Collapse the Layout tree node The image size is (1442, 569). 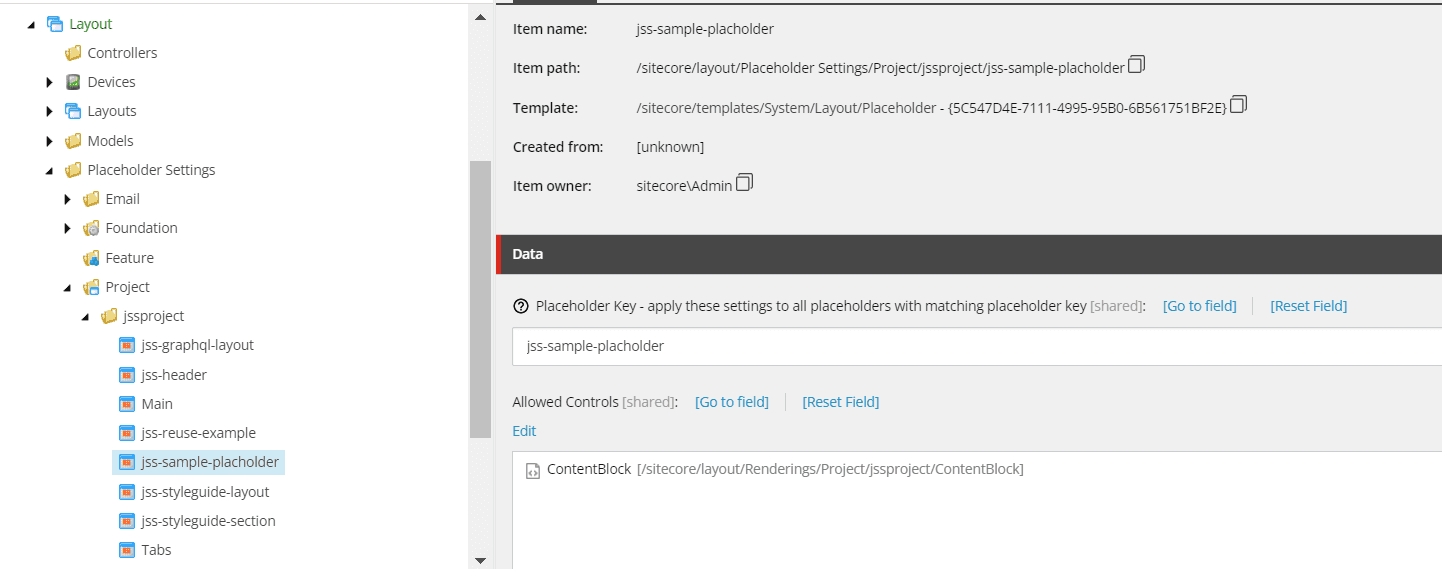31,24
